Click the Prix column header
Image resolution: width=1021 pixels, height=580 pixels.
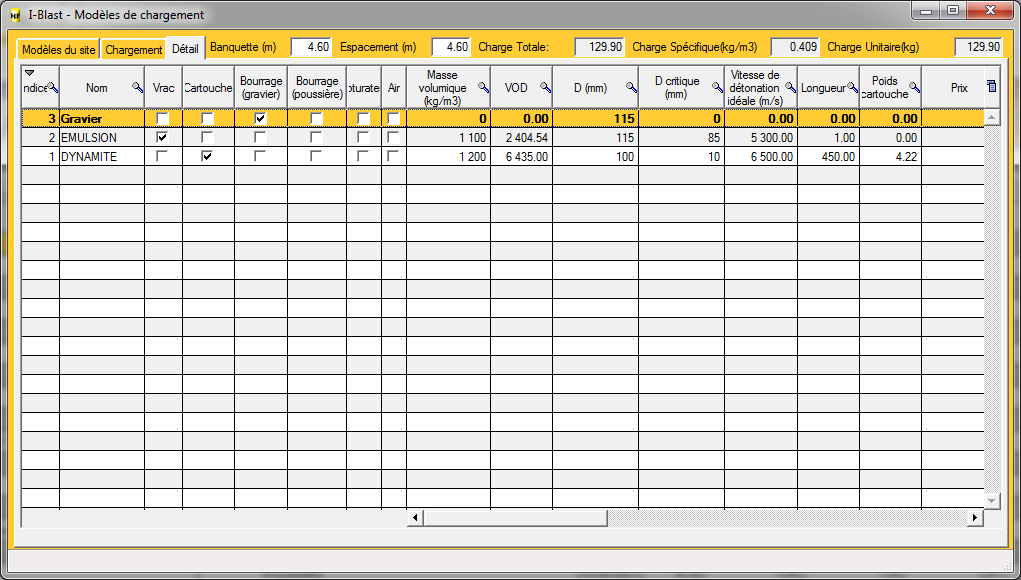(x=958, y=88)
